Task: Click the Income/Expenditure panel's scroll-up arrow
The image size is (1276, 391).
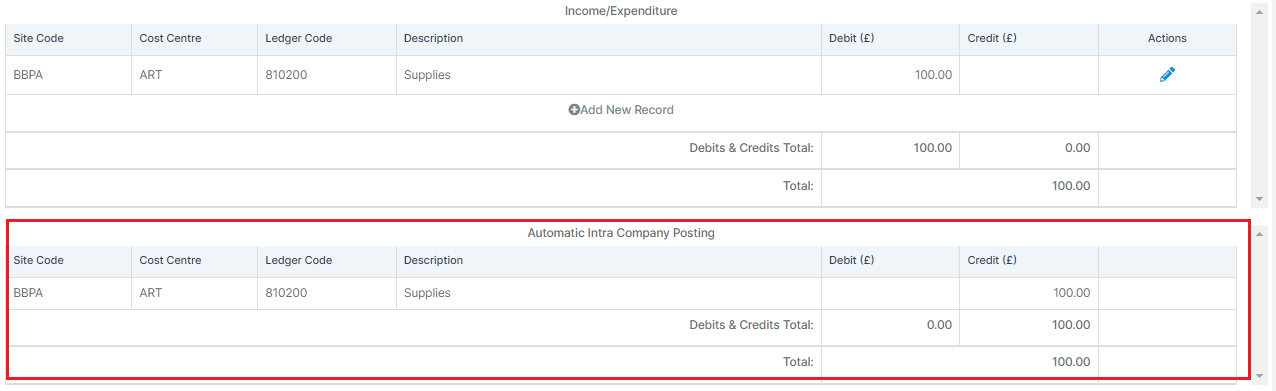Action: (x=1258, y=11)
